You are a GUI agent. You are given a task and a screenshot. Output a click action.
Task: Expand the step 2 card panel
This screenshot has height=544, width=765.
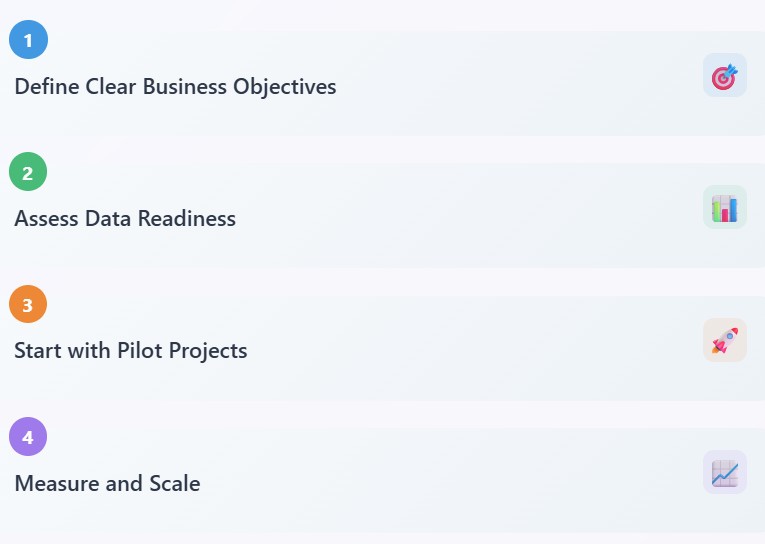tap(382, 216)
